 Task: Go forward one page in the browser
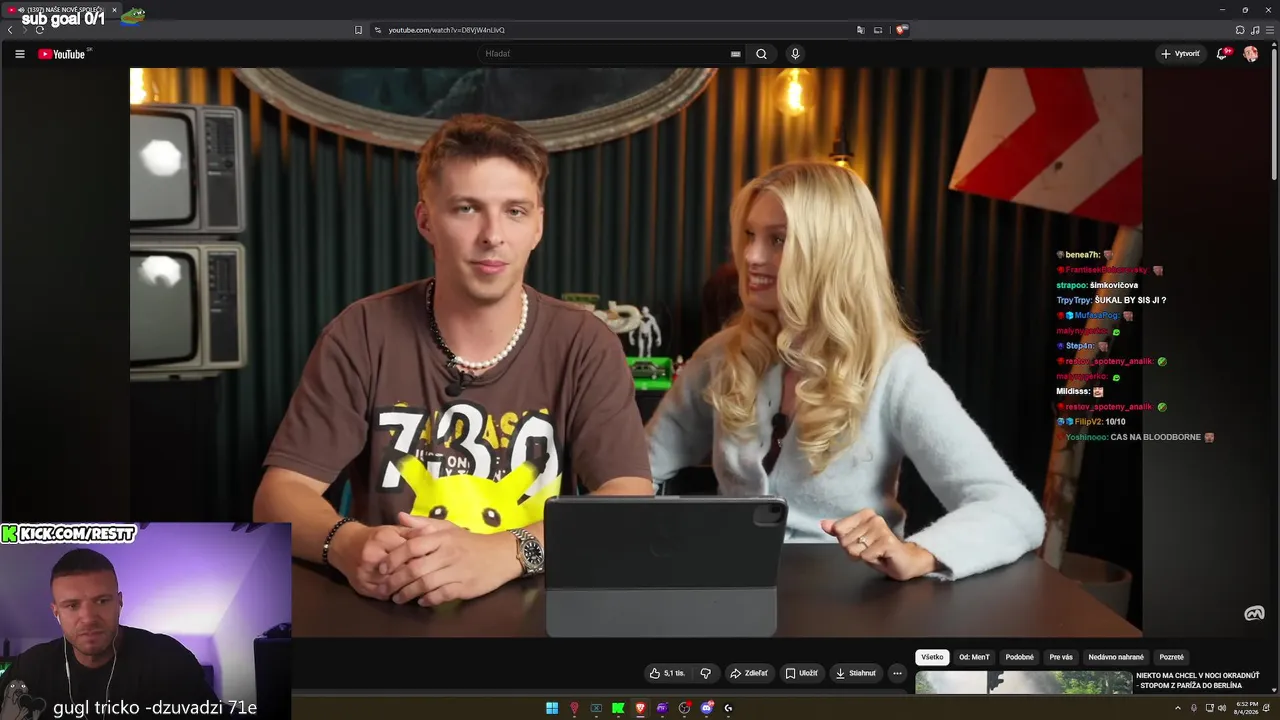click(24, 30)
